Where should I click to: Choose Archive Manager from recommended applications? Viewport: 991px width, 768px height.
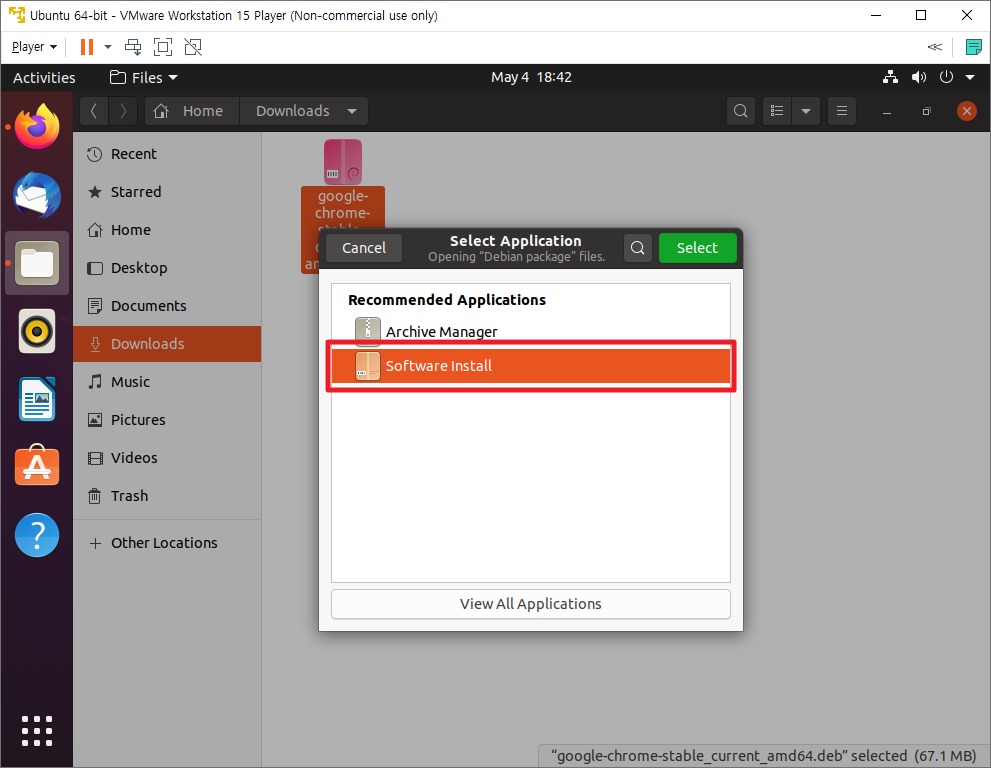531,331
